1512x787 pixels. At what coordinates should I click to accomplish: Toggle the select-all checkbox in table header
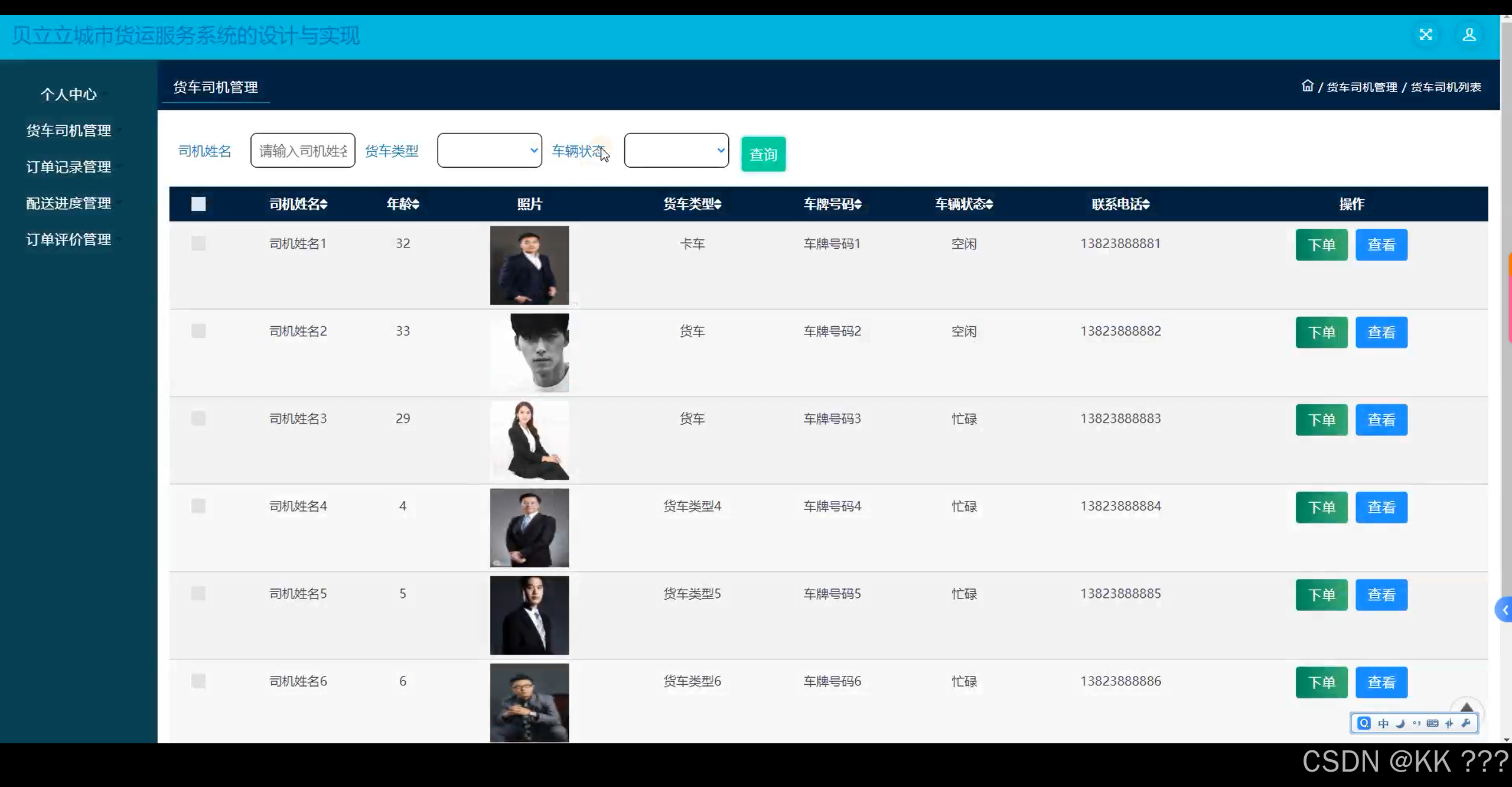coord(198,204)
